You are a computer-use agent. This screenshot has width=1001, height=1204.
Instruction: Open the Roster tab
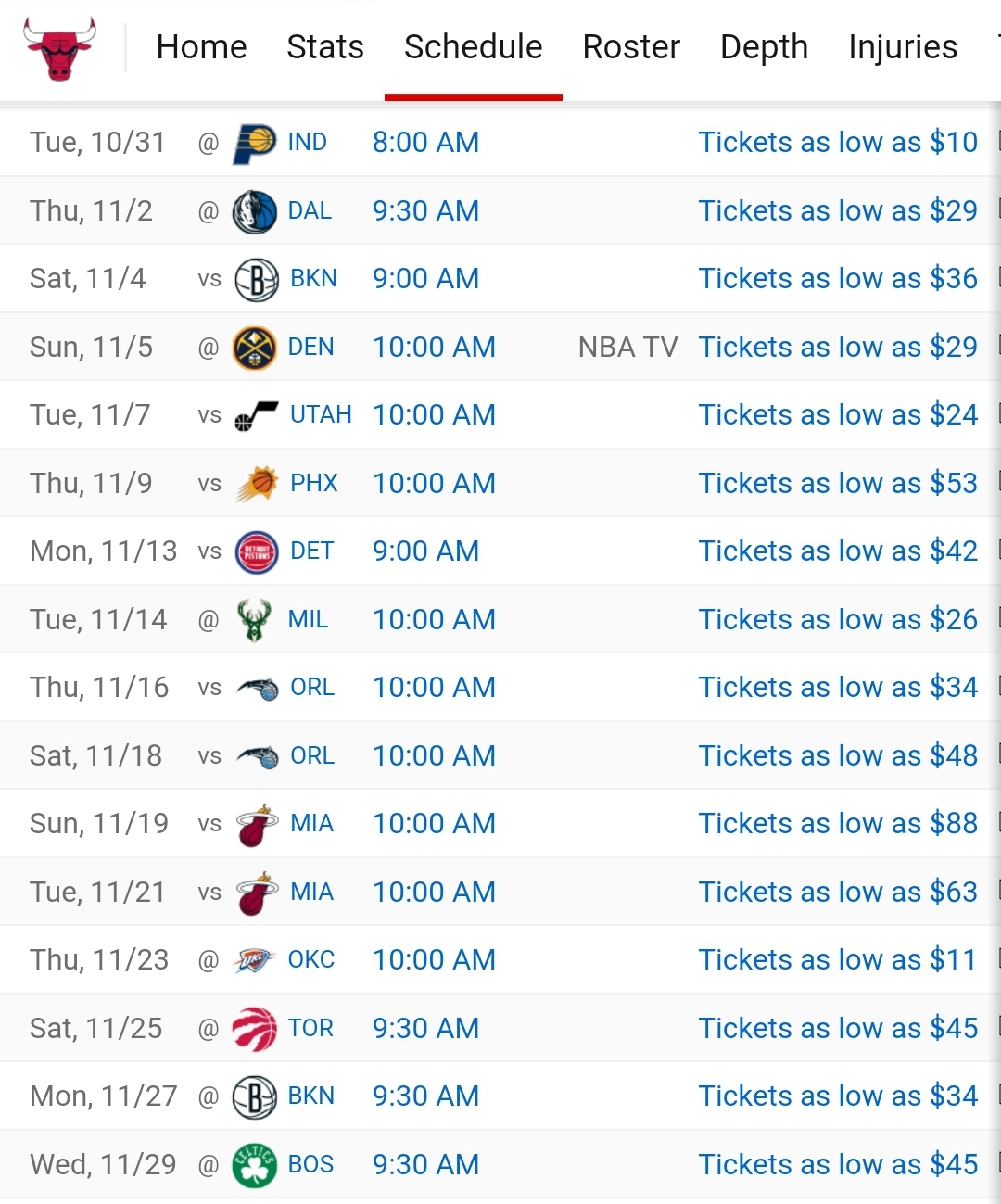pyautogui.click(x=630, y=47)
